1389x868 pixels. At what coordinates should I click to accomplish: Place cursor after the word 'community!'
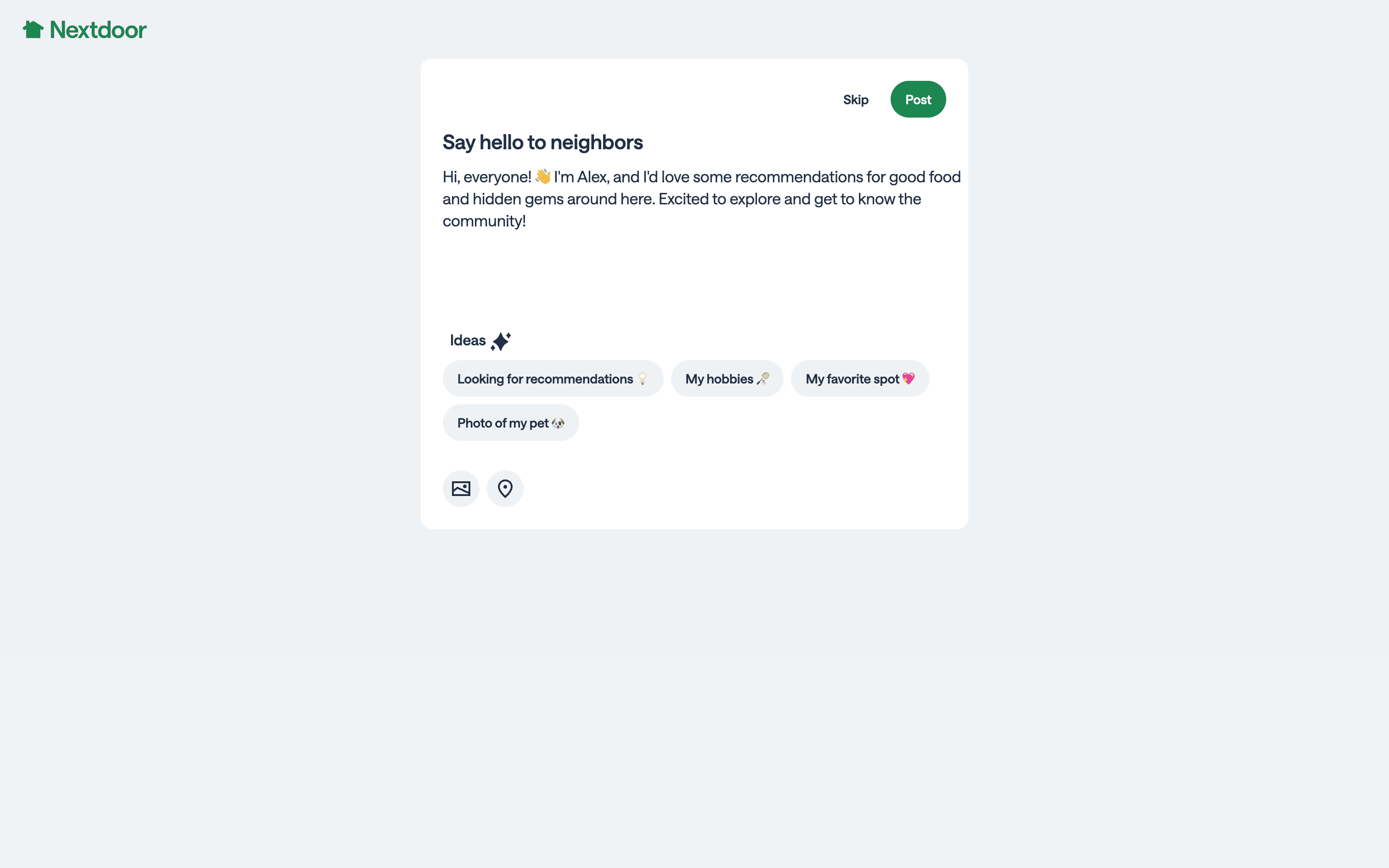point(527,221)
